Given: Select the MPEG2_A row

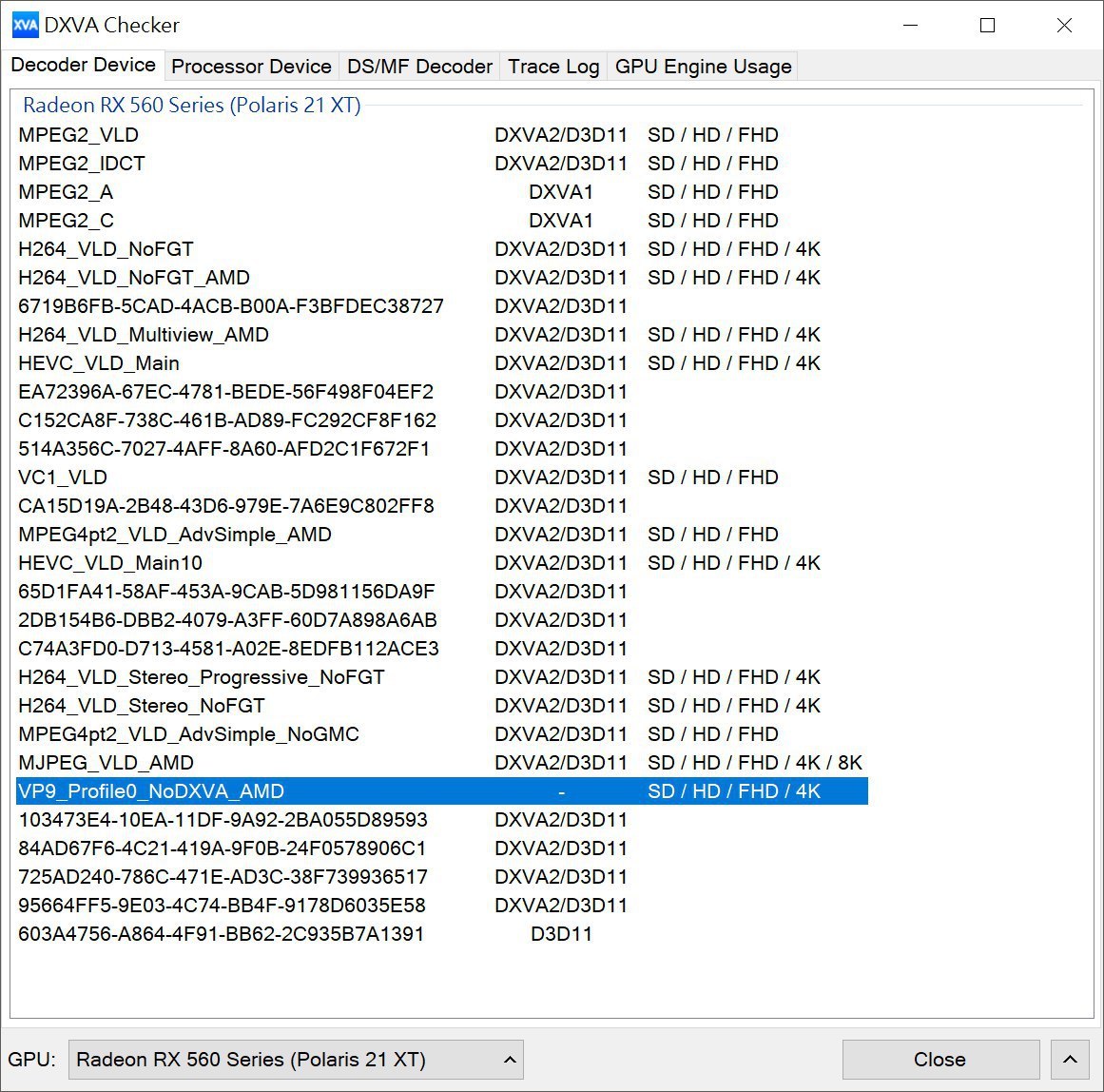Looking at the screenshot, I should pos(442,191).
